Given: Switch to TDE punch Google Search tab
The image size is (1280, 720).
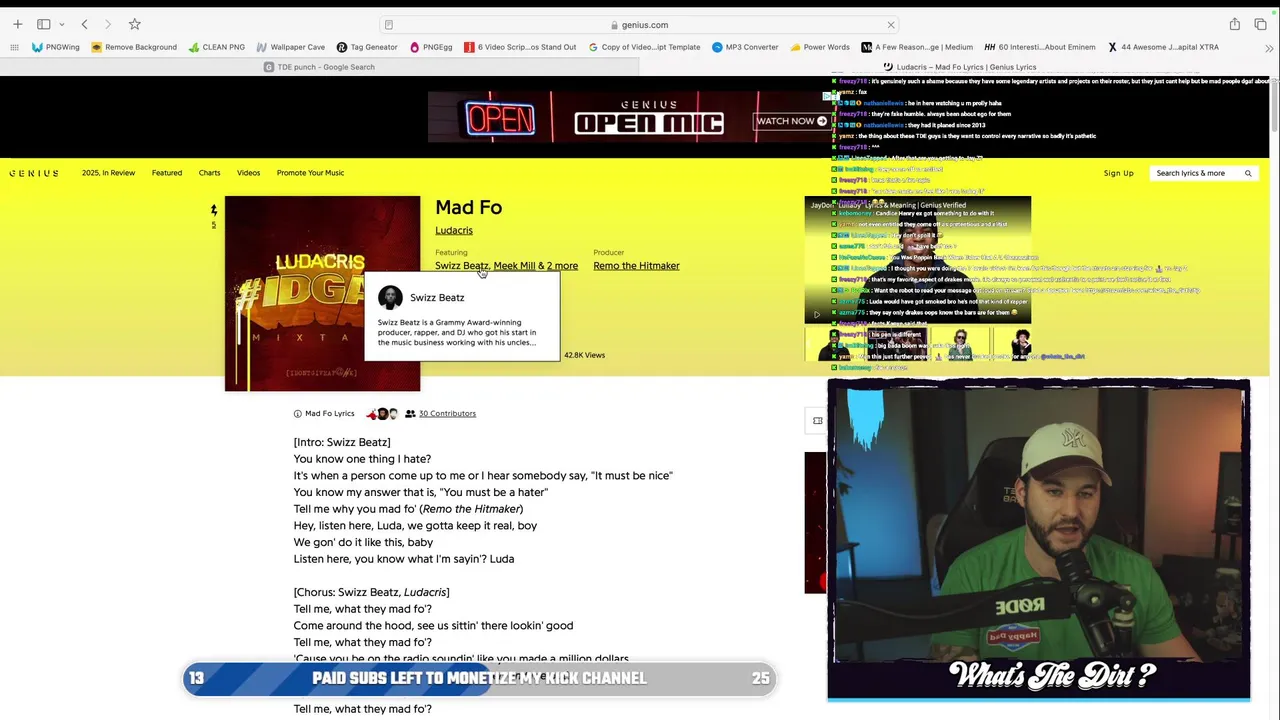Looking at the screenshot, I should [x=319, y=67].
